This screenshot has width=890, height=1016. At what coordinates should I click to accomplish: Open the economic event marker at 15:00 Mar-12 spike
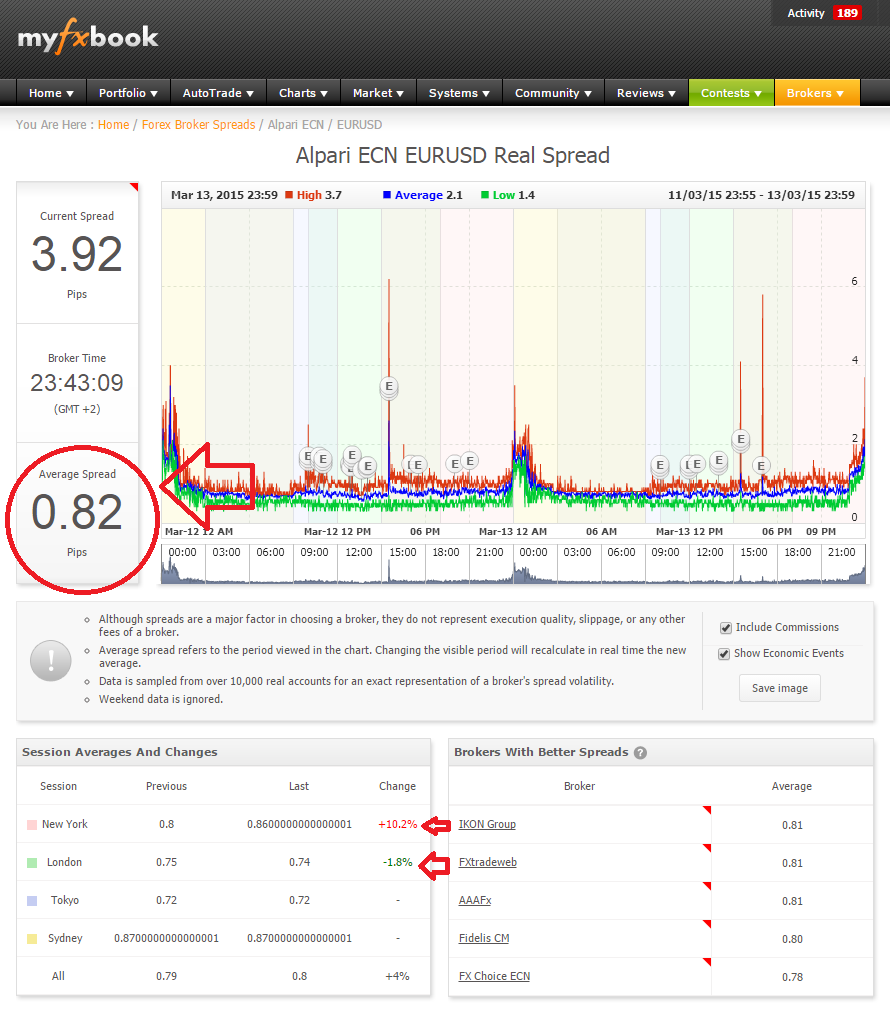pos(389,387)
